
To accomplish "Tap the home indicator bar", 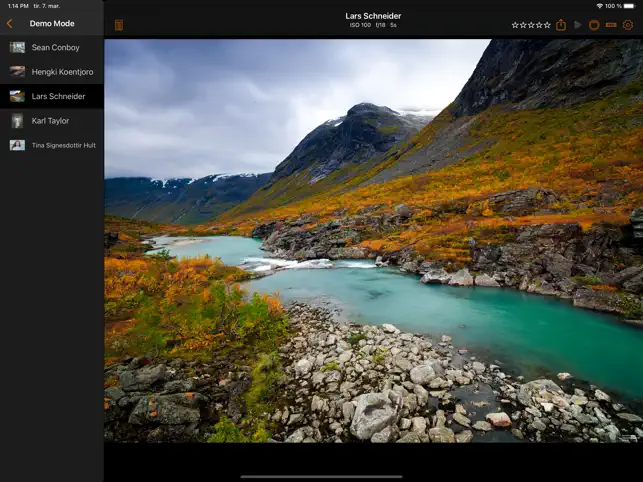I will [322, 477].
